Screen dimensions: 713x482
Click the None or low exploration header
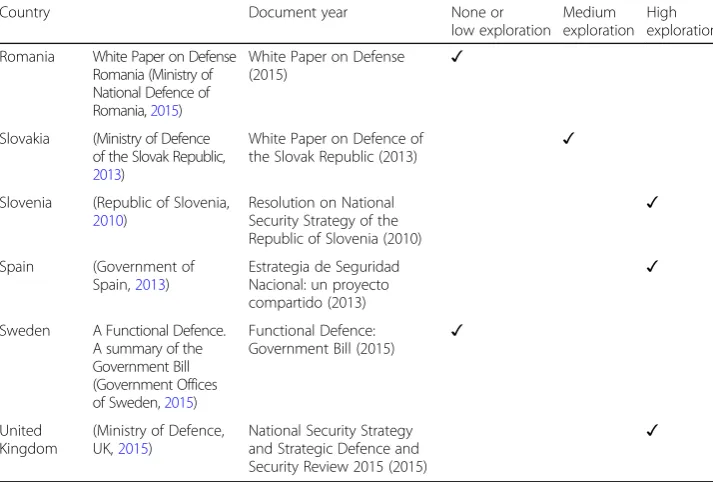click(501, 21)
